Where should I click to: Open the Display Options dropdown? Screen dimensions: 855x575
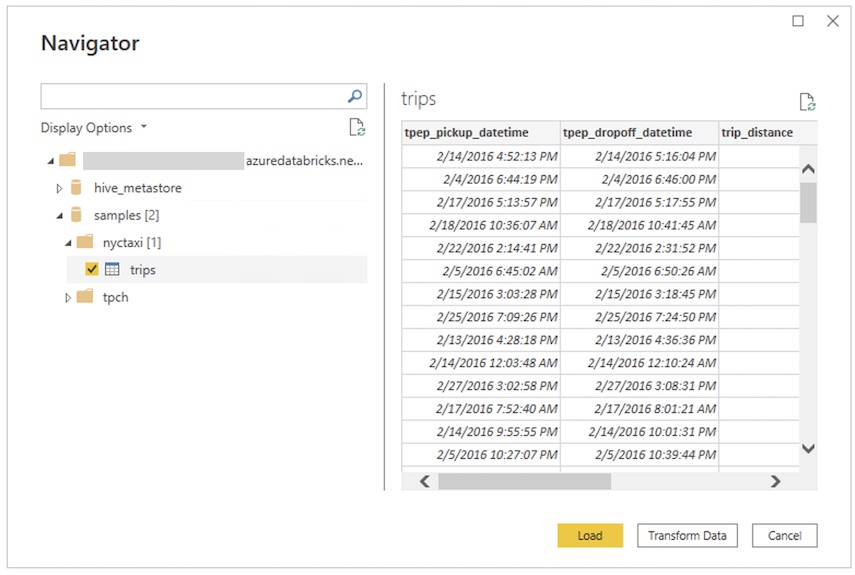point(94,128)
